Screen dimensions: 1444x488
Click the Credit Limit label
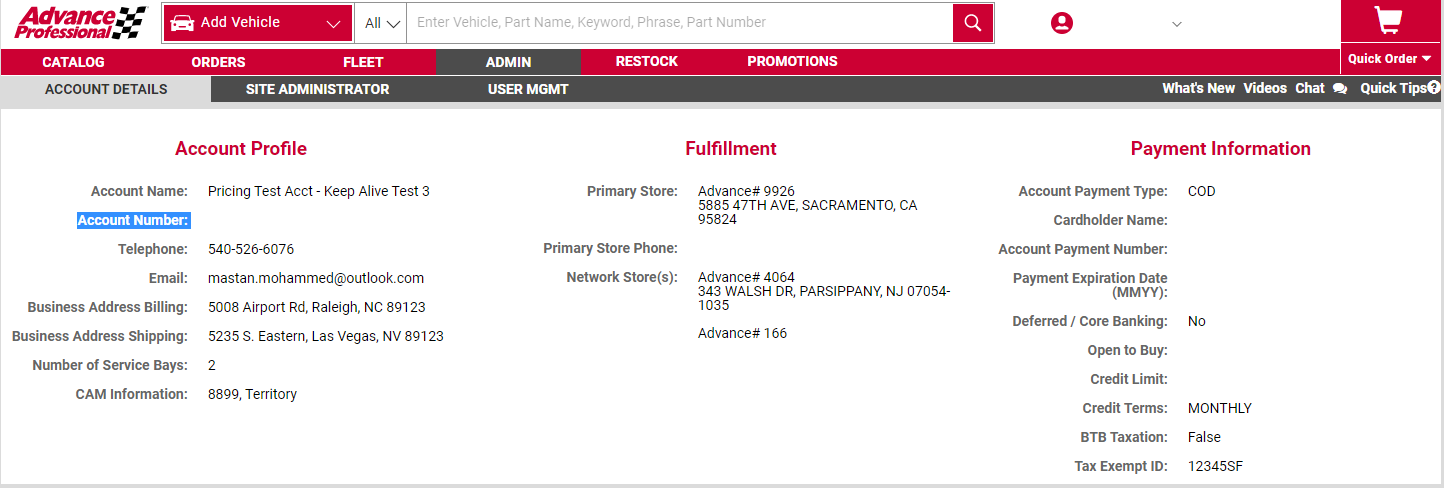[1129, 379]
